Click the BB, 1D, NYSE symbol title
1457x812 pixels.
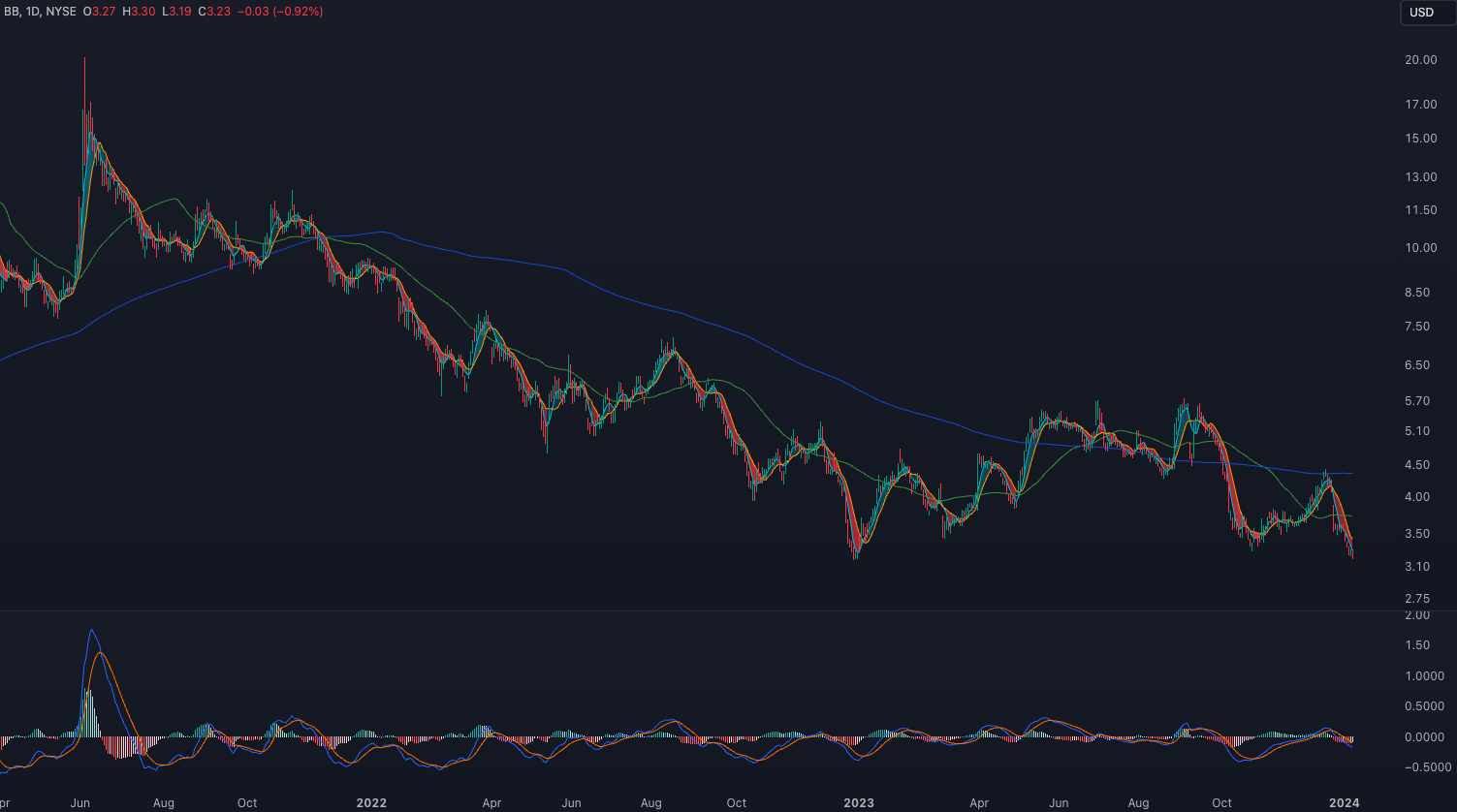pyautogui.click(x=40, y=12)
